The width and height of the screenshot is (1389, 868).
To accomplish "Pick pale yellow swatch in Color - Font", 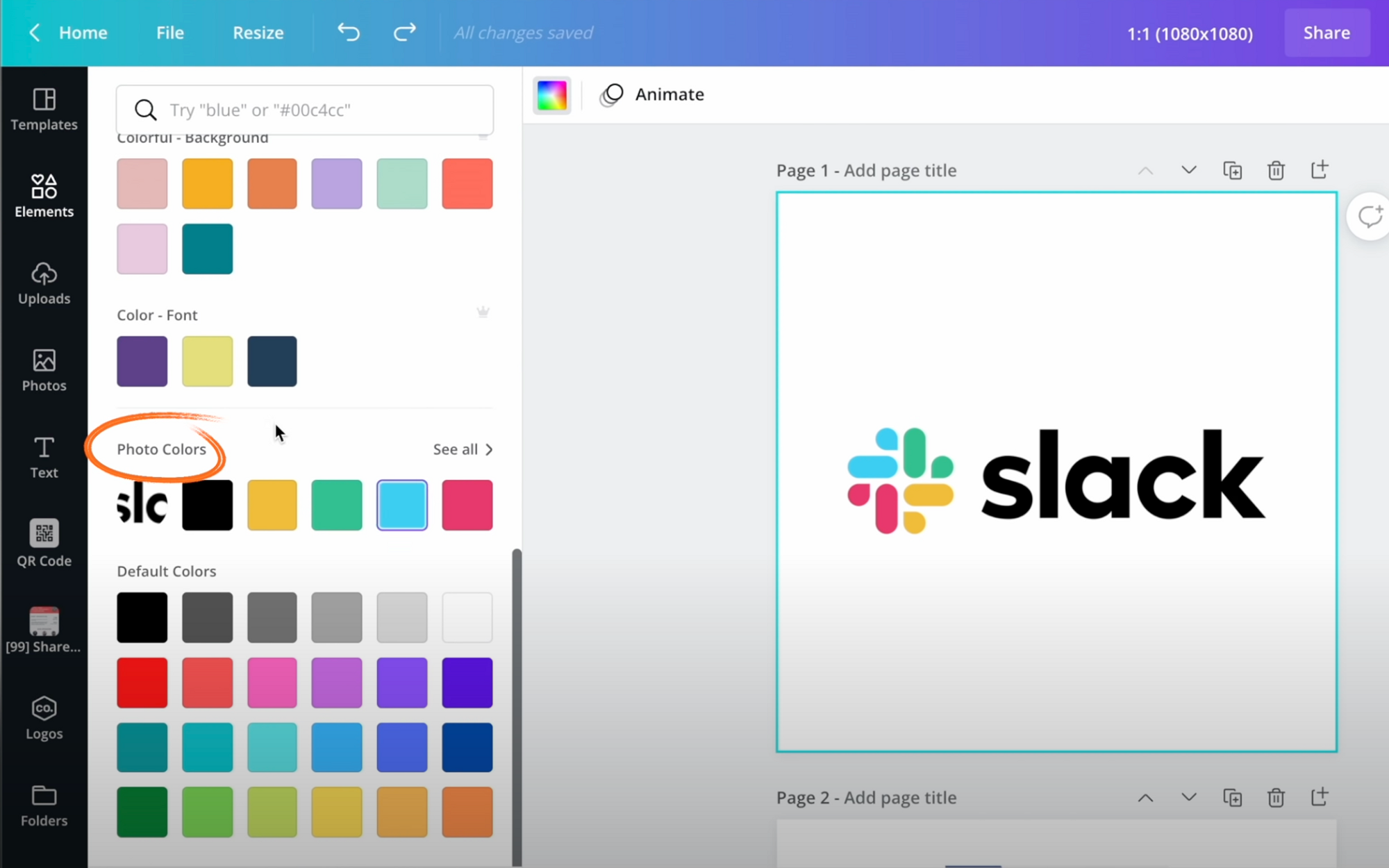I will coord(207,361).
